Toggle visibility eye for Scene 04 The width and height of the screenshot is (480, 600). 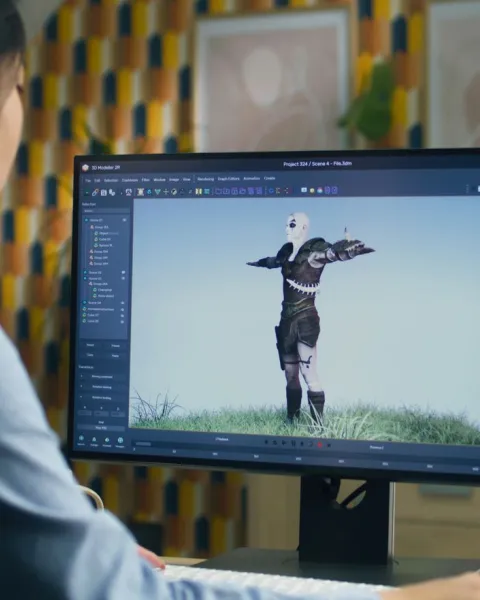[122, 303]
